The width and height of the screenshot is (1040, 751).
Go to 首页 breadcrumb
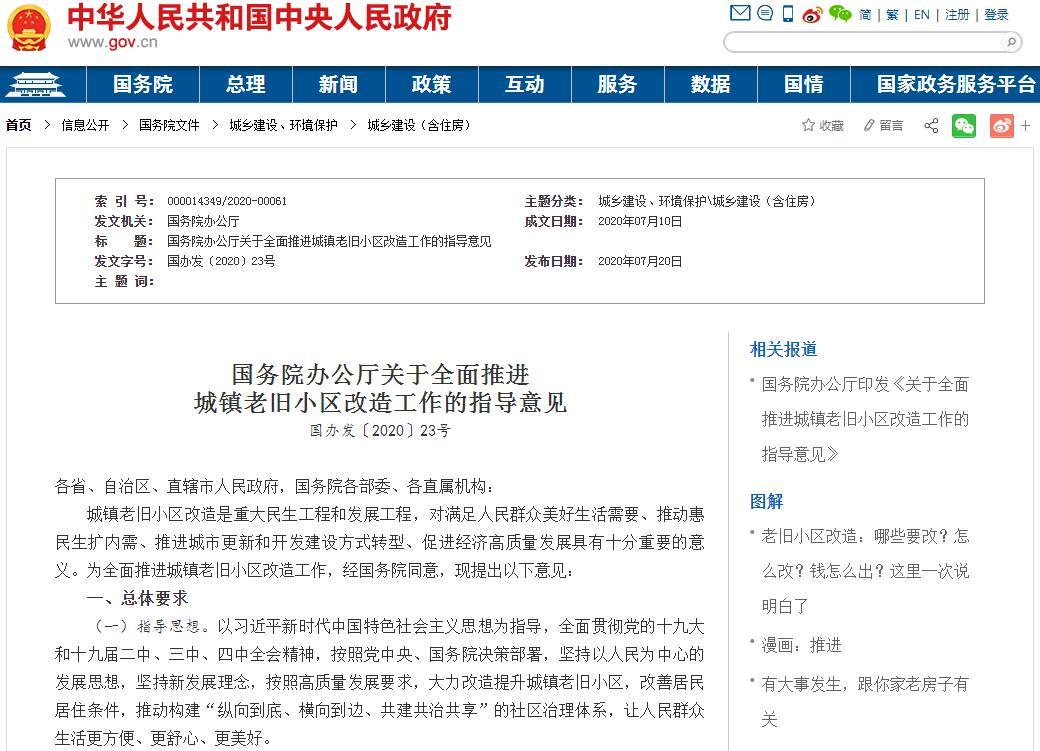19,125
